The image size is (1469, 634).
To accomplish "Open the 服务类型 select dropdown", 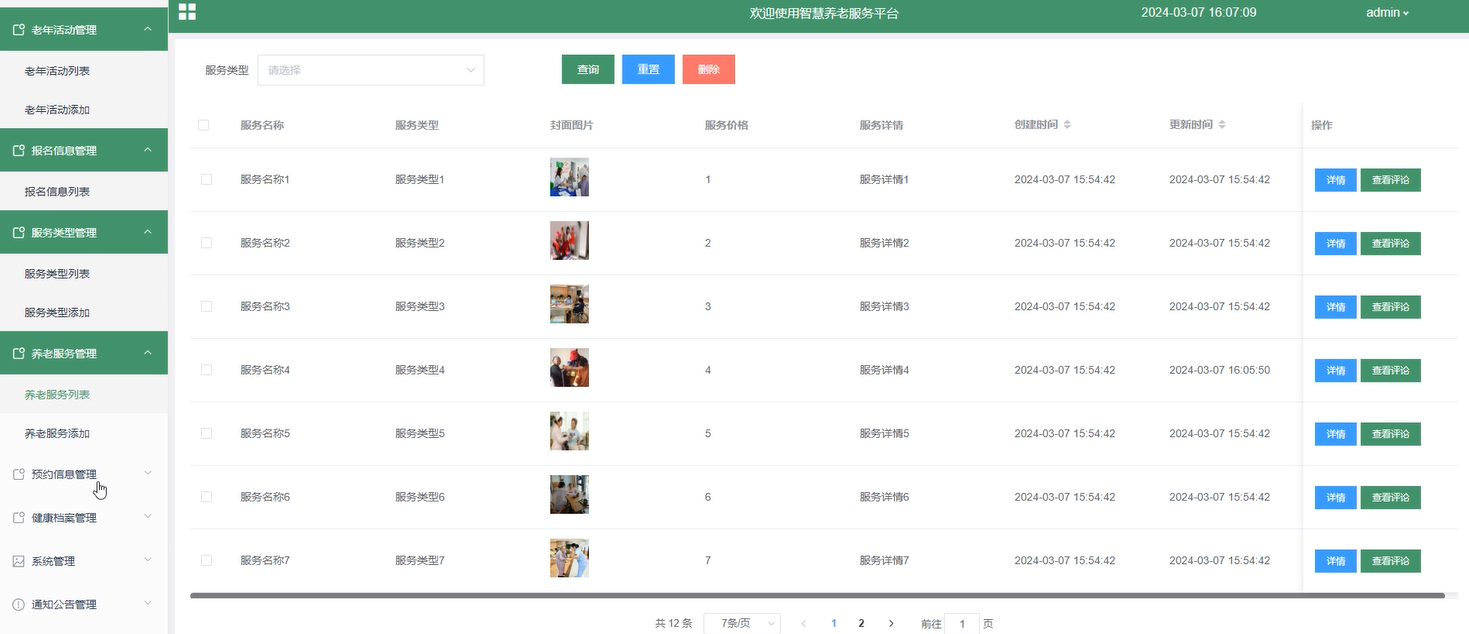I will (371, 70).
